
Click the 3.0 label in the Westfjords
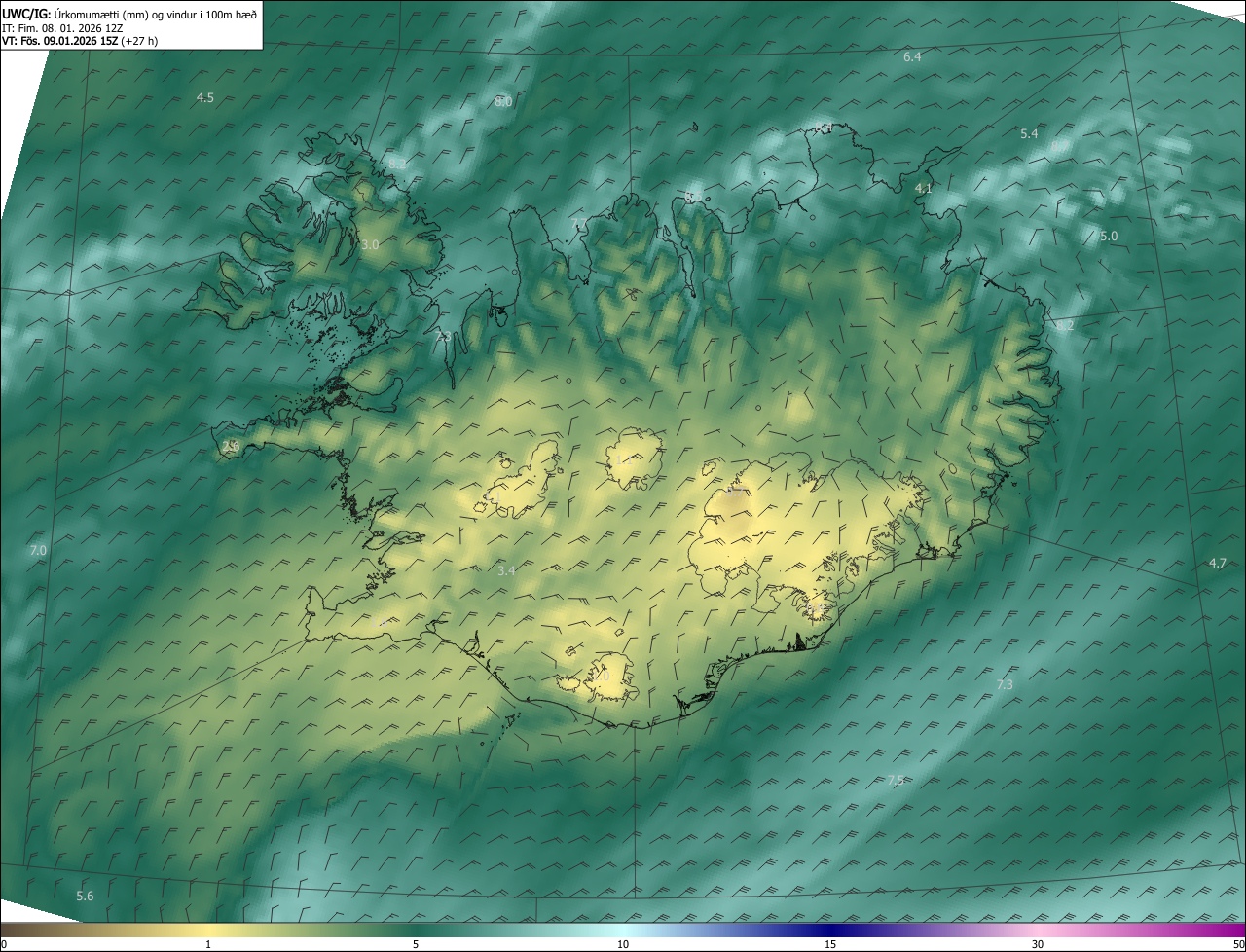tap(370, 245)
